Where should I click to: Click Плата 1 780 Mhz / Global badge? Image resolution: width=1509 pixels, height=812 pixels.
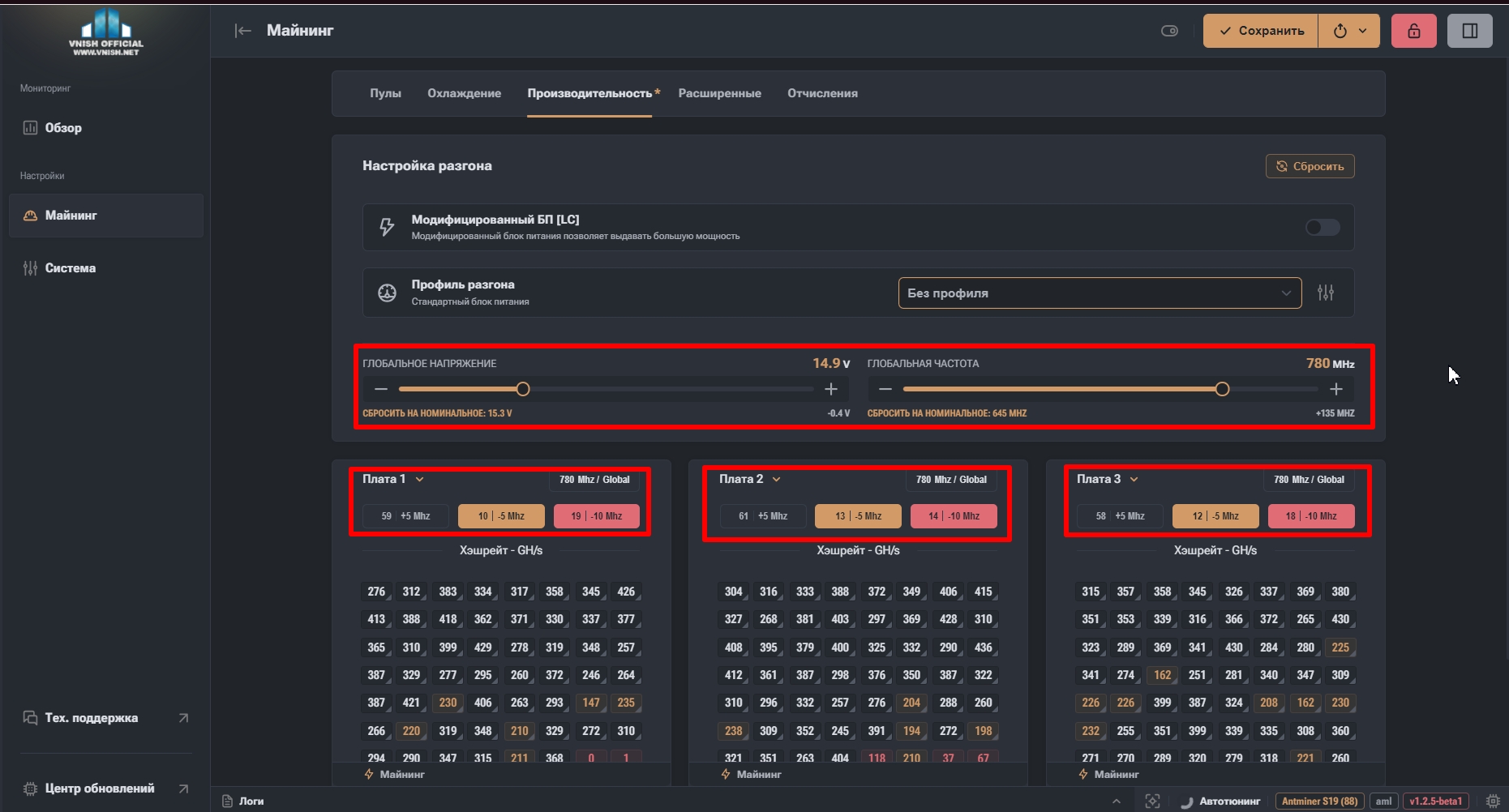click(594, 480)
